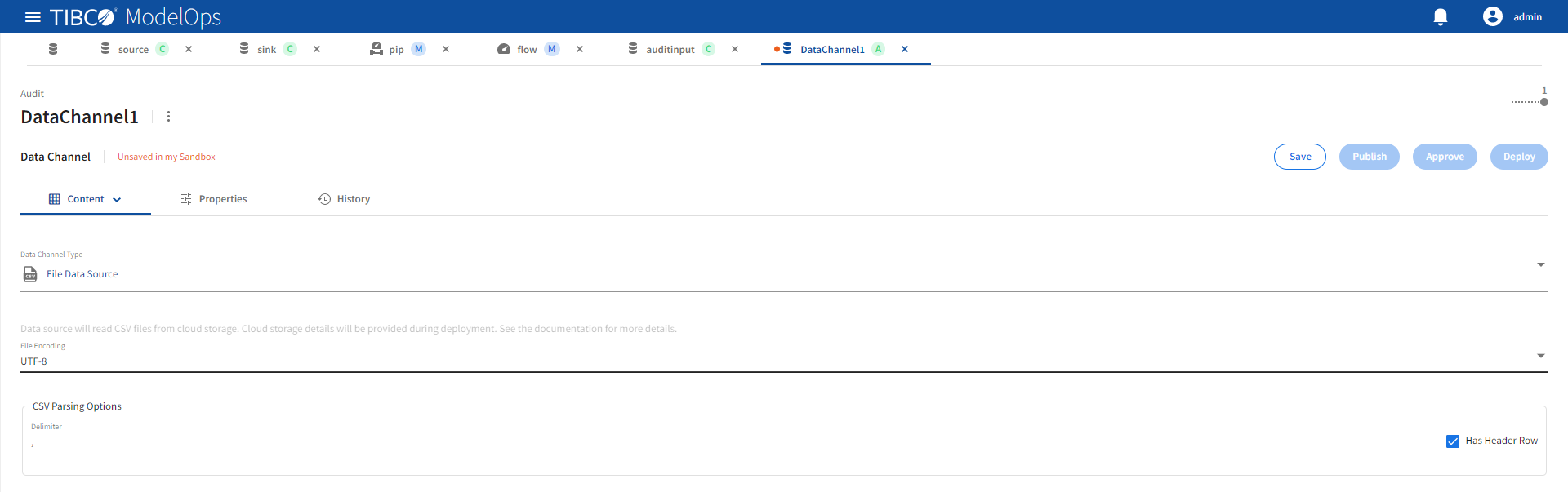This screenshot has height=492, width=1568.
Task: Close the auditinput tab
Action: coord(735,49)
